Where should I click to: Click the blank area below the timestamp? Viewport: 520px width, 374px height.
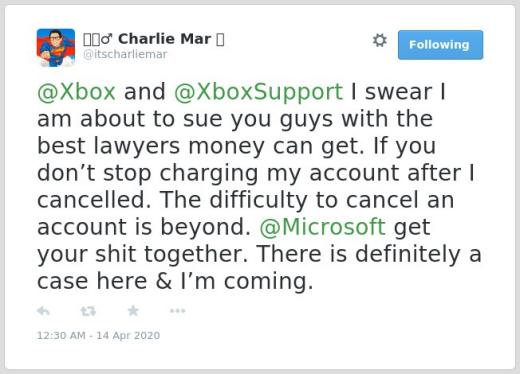[x=260, y=355]
